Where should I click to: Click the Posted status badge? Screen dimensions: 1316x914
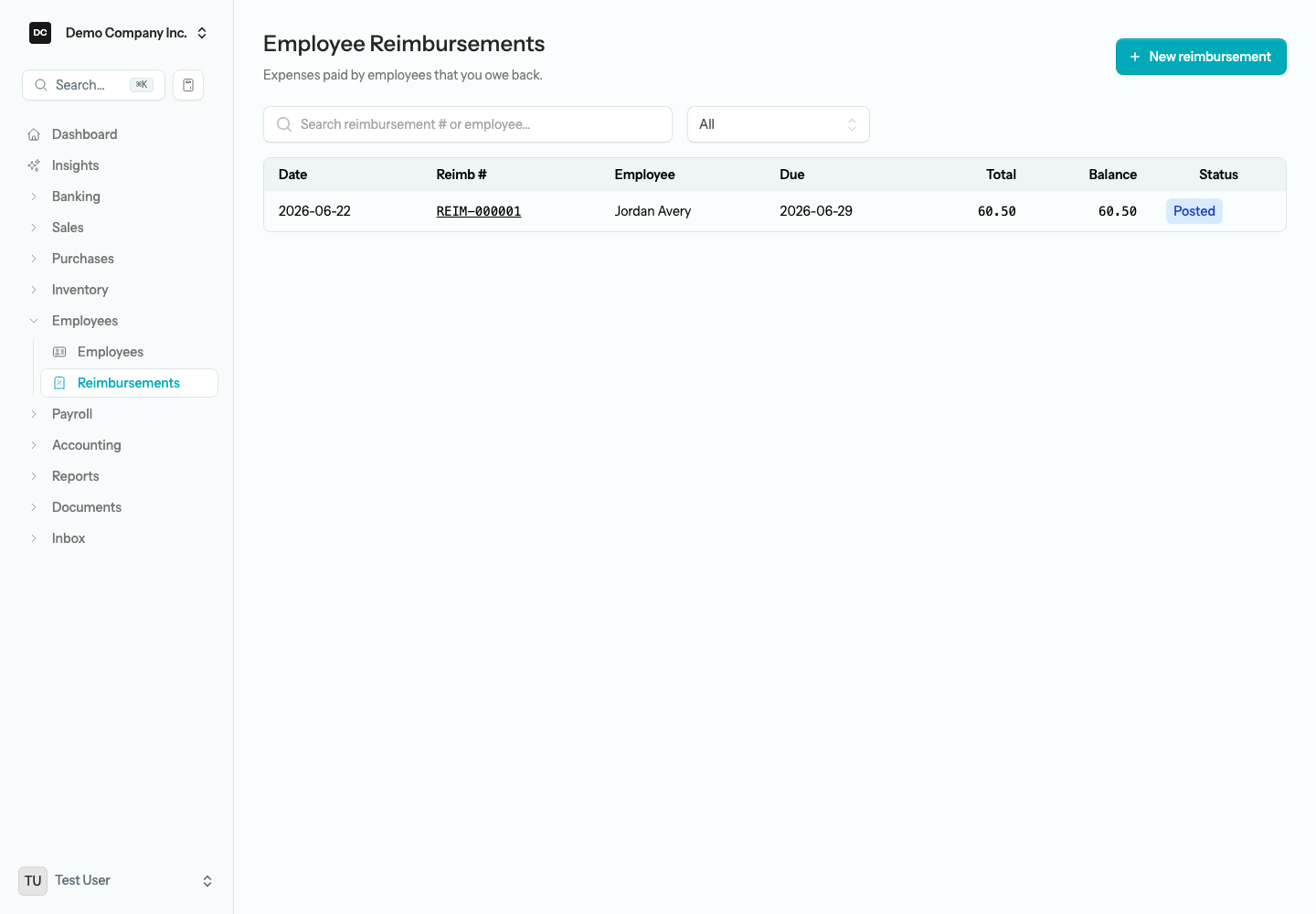click(1194, 211)
